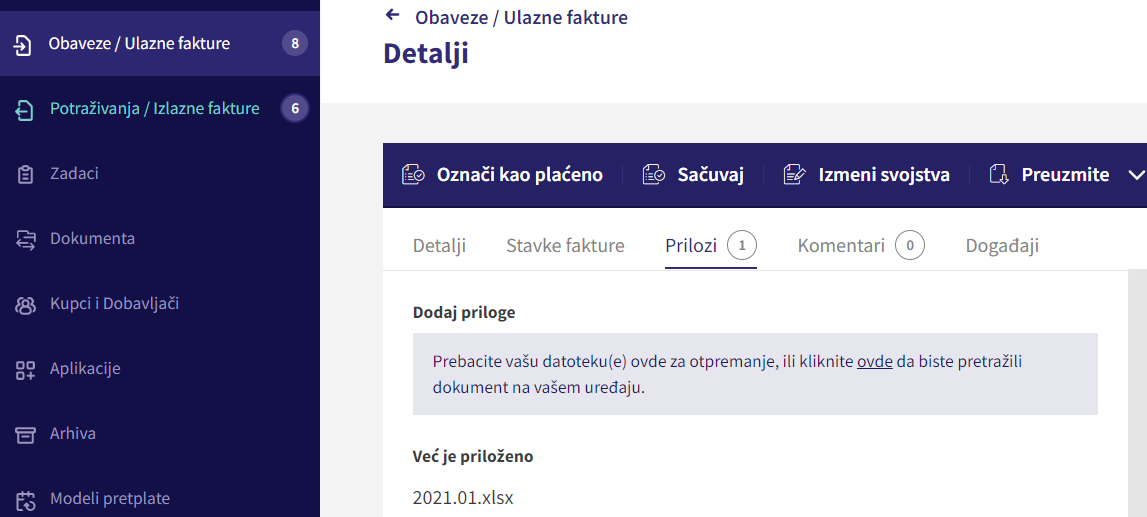Open Kupci i Dobavljači in sidebar

(114, 303)
